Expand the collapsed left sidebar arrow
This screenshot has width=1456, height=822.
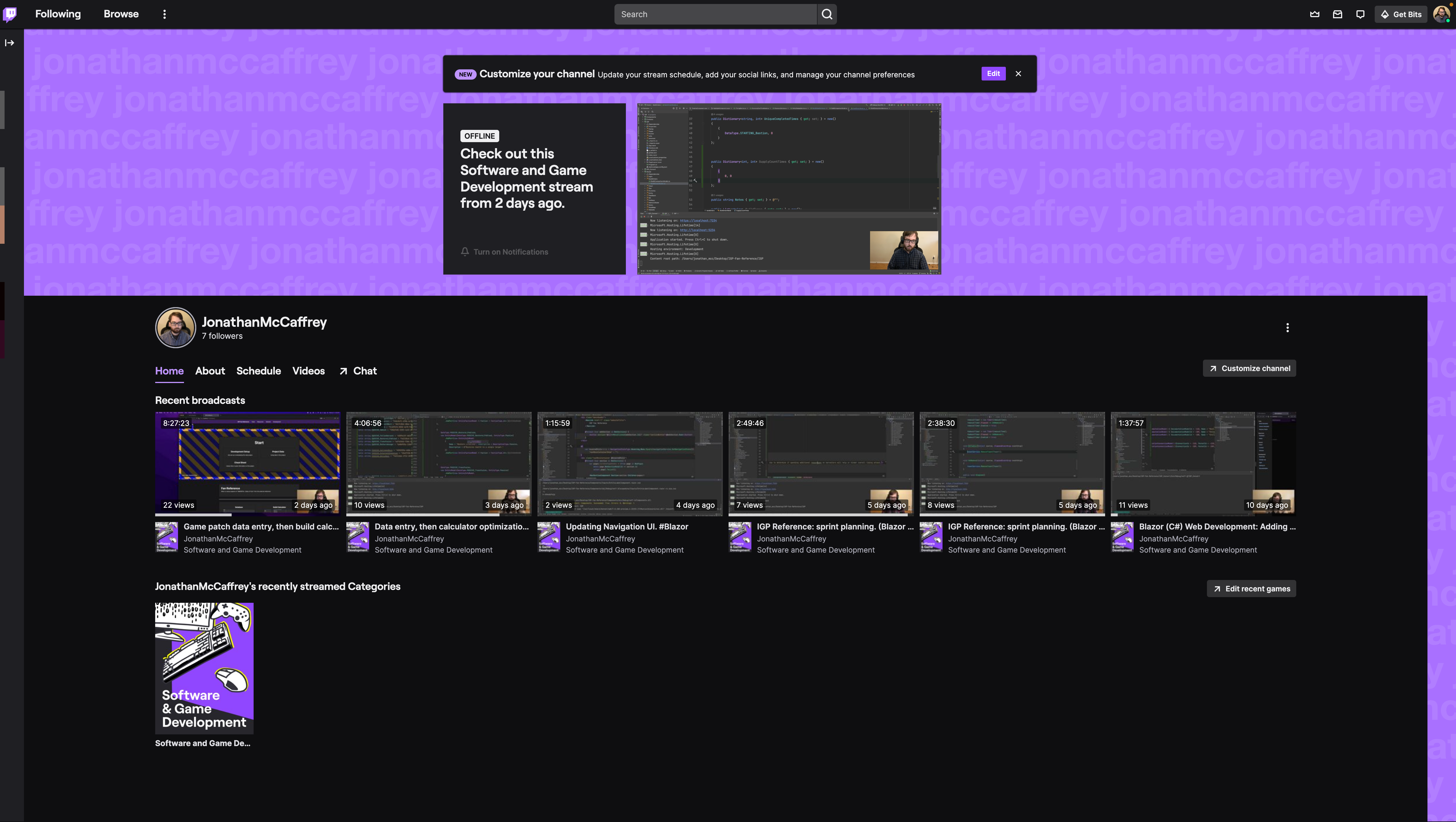click(10, 43)
